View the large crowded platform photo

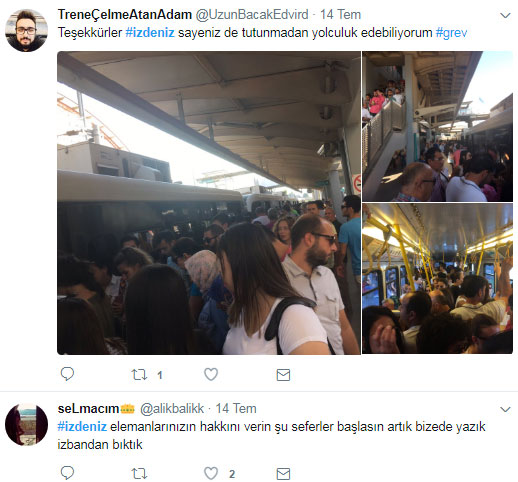pos(209,203)
